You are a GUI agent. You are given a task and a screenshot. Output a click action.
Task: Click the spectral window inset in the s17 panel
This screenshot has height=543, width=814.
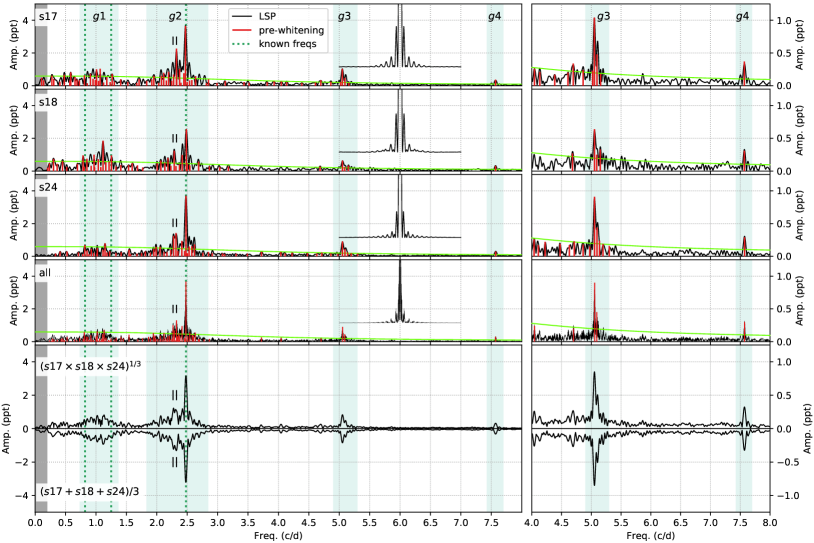coord(400,36)
